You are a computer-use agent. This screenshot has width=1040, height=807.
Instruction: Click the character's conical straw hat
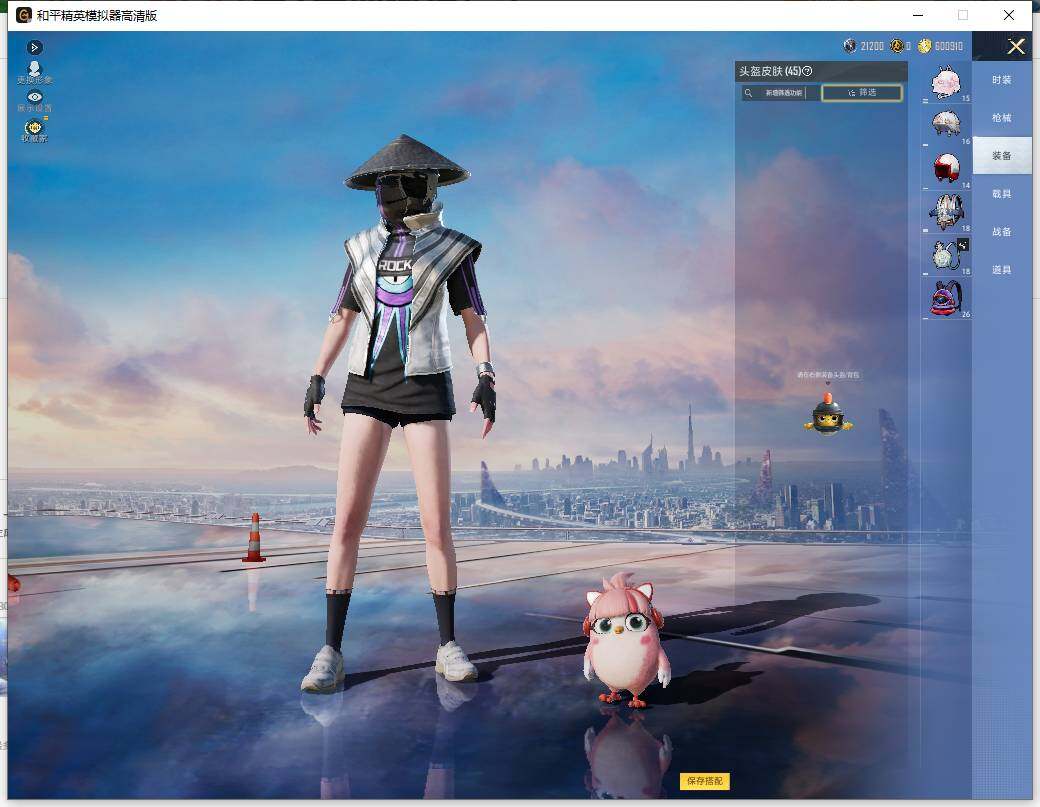click(407, 162)
